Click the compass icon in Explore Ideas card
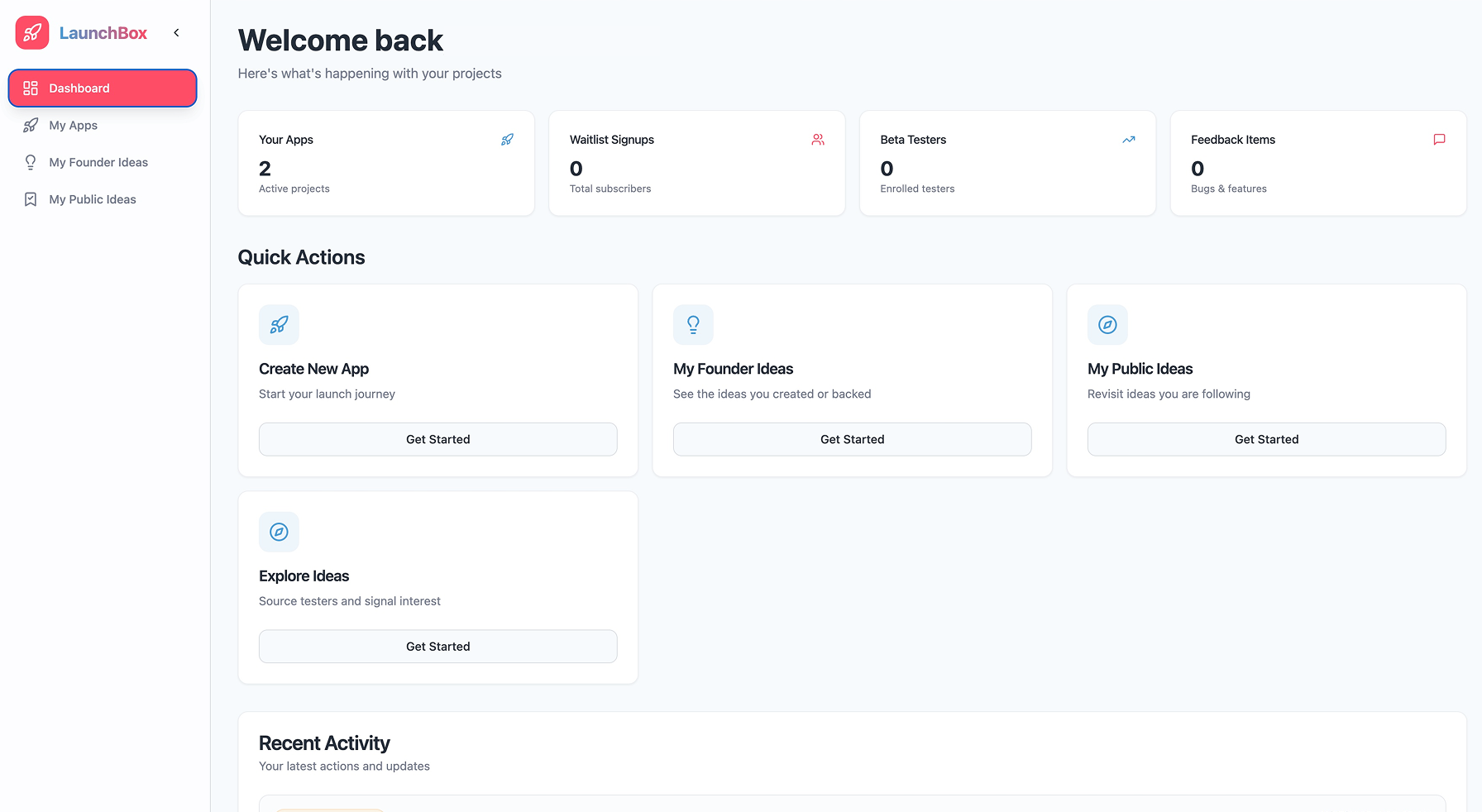 tap(279, 532)
